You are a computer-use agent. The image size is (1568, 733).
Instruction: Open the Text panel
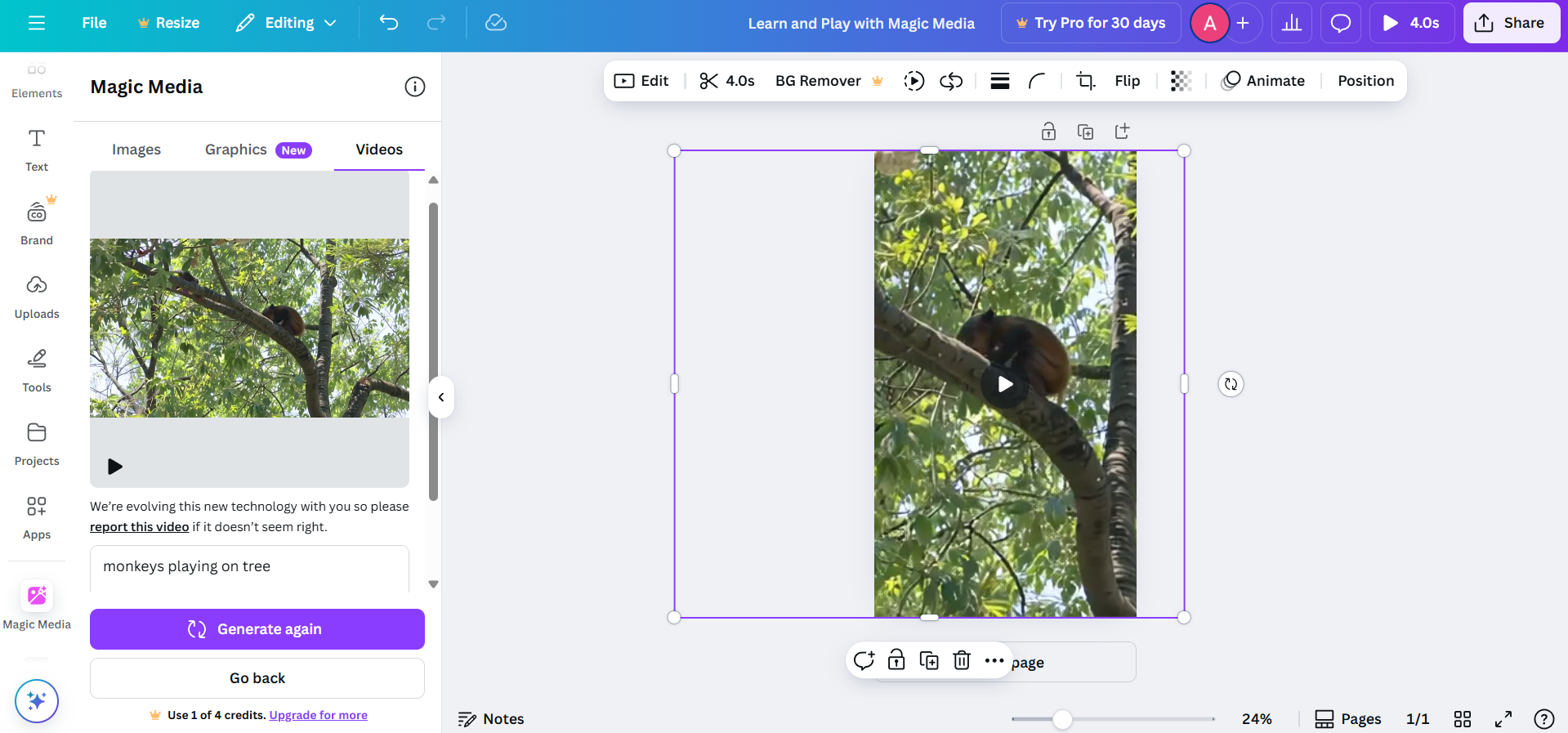point(37,150)
